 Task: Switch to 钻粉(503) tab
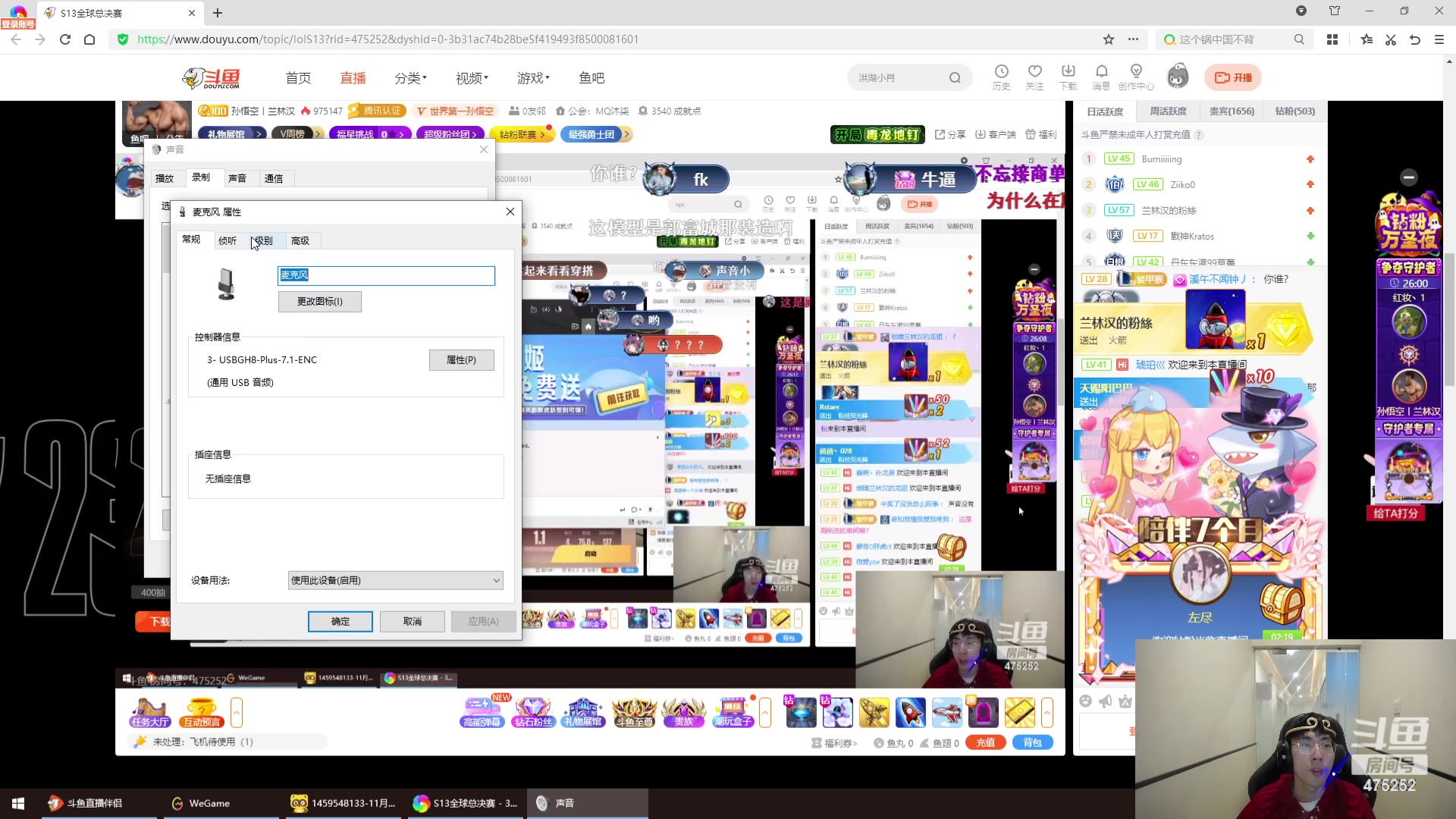(1295, 111)
